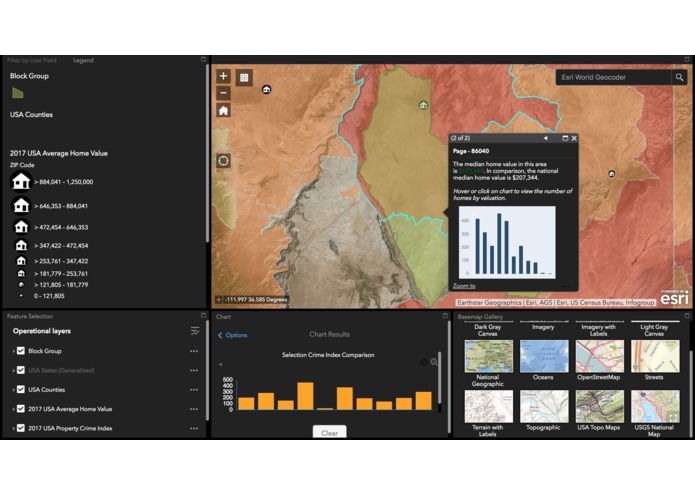
Task: Expand 2017 USA Average Home Value row
Action: pos(14,409)
